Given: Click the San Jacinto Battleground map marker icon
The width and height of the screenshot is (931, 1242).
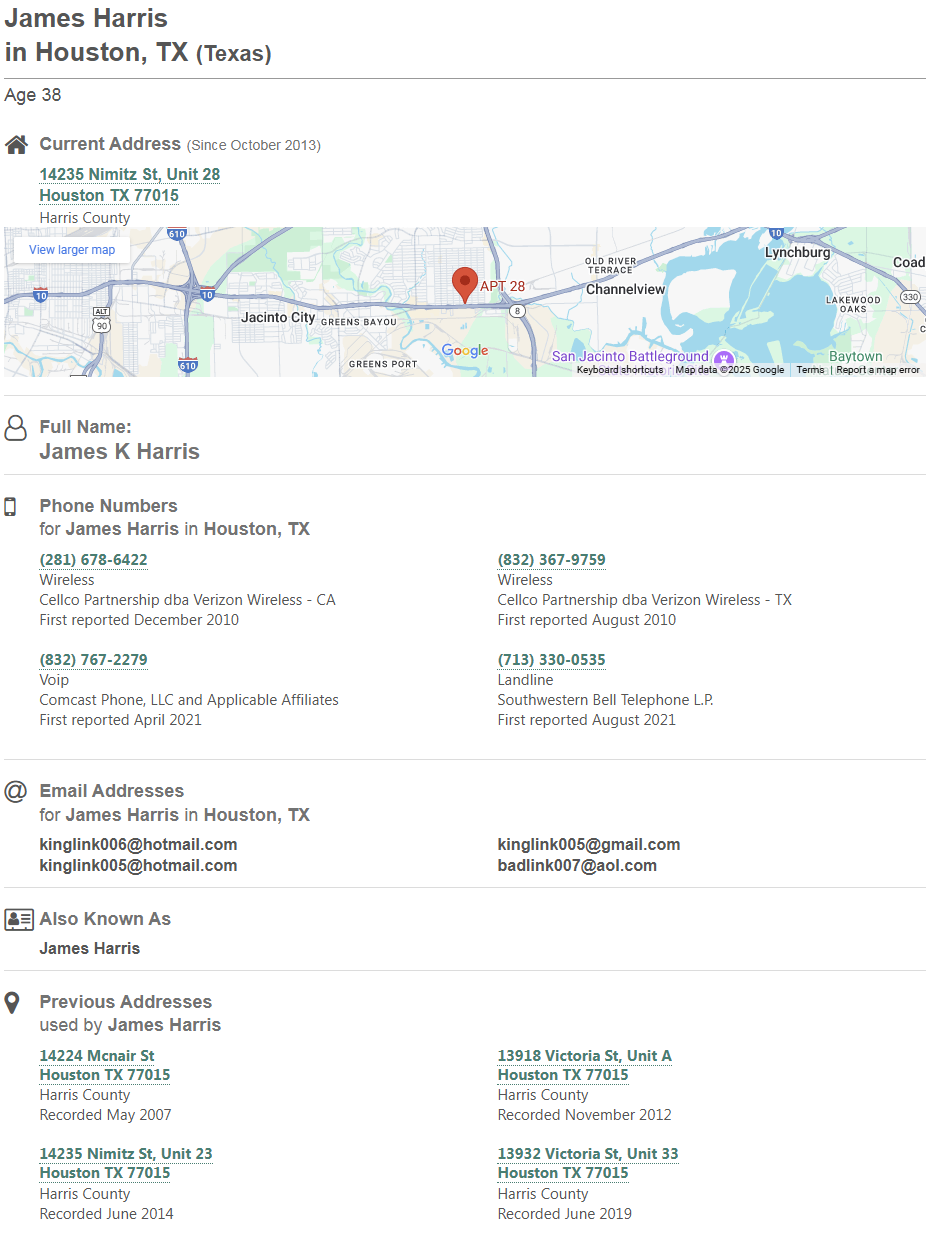Looking at the screenshot, I should pyautogui.click(x=725, y=359).
